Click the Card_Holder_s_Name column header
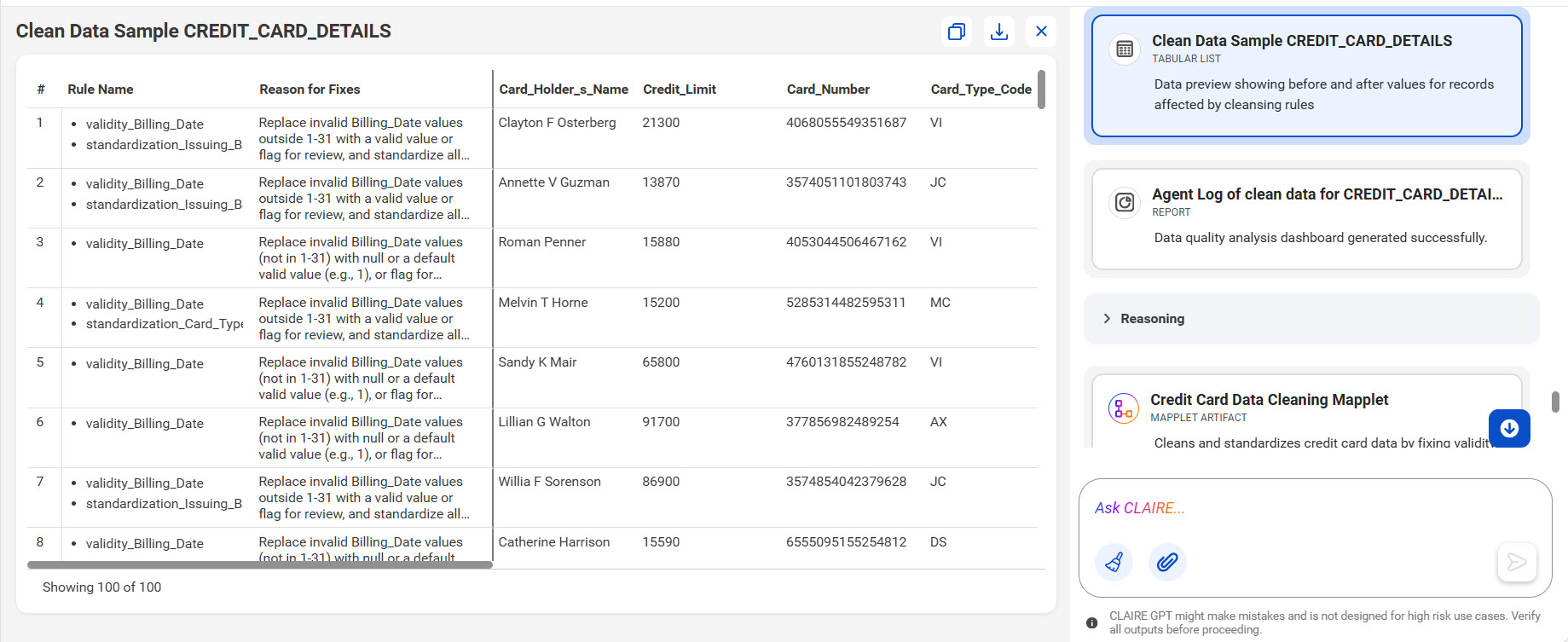This screenshot has height=642, width=1568. pos(564,90)
